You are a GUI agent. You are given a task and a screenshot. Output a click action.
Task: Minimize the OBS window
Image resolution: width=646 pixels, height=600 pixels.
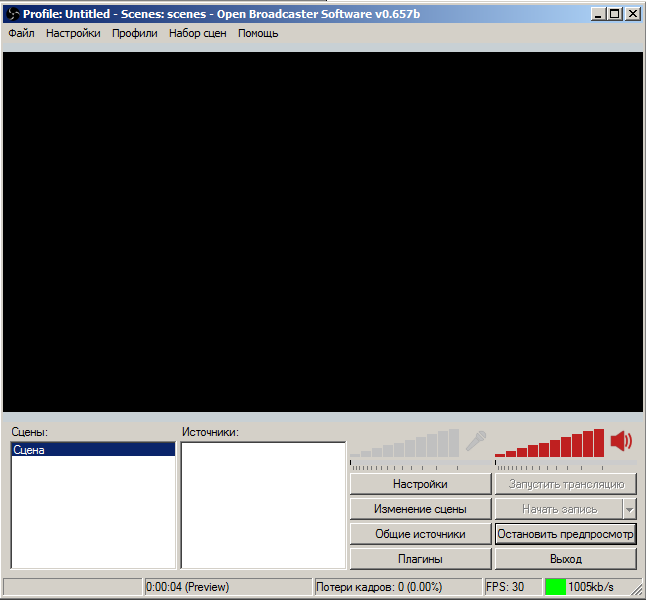(x=598, y=14)
